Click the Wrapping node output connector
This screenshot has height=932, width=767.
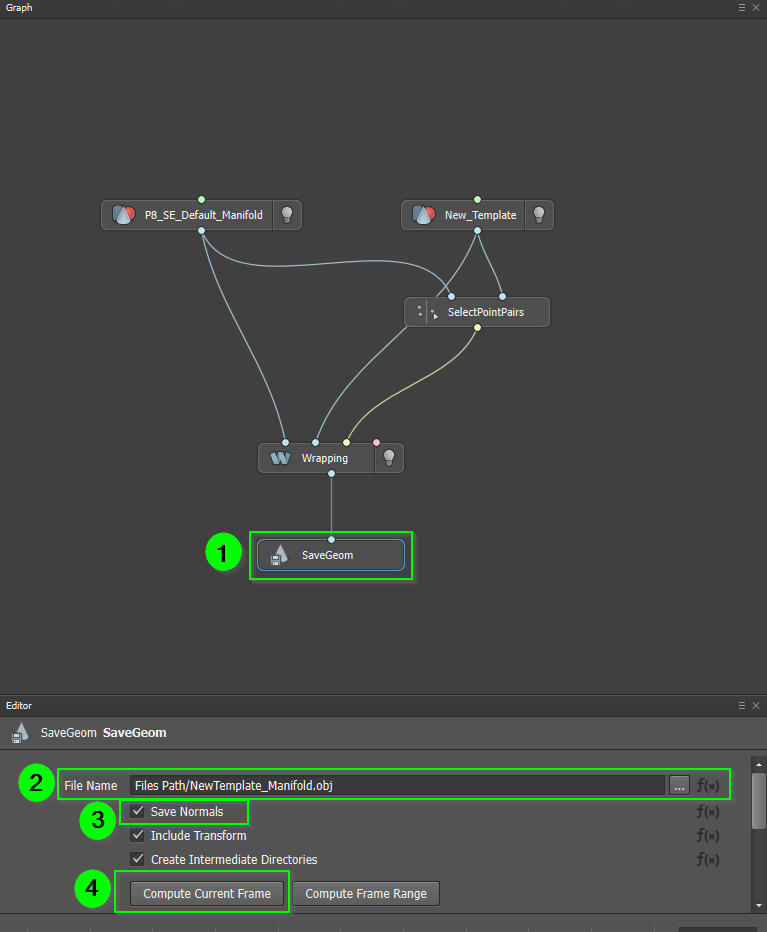(331, 474)
